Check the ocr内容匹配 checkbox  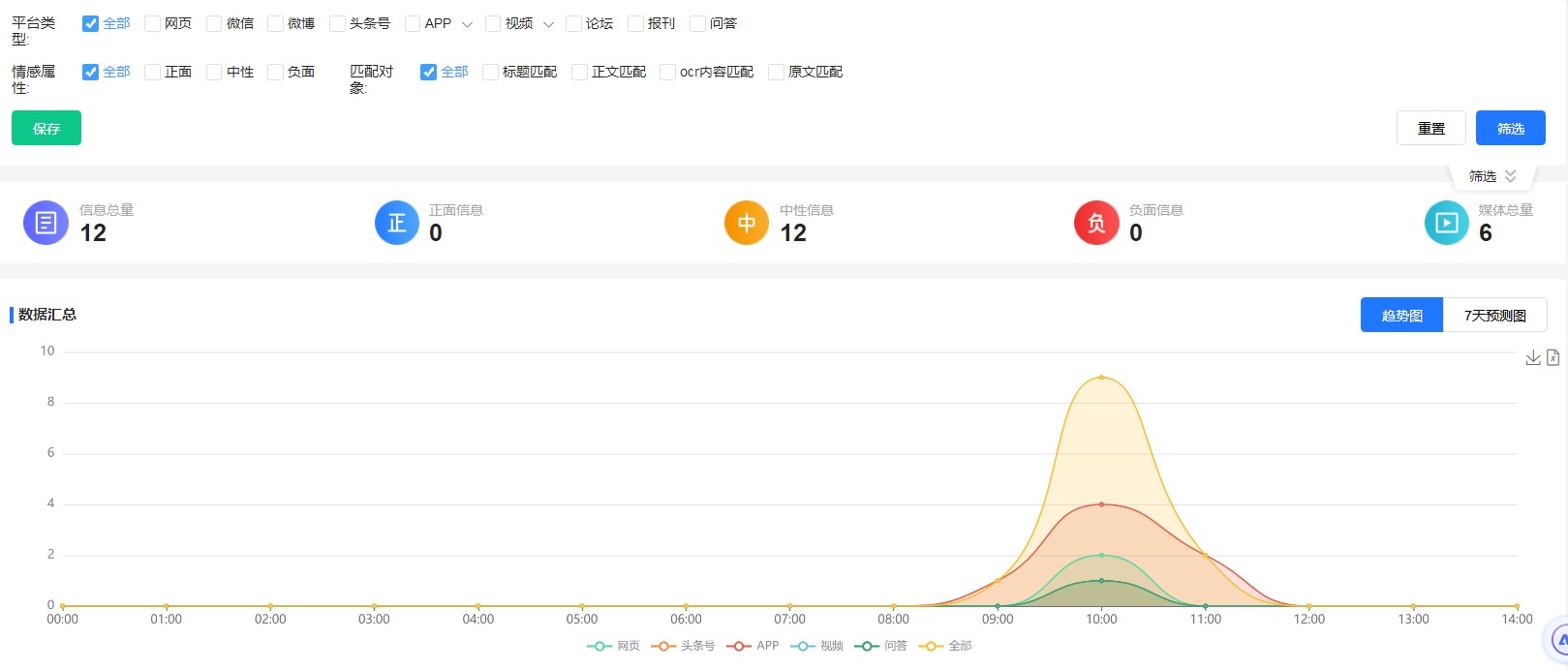click(x=667, y=72)
